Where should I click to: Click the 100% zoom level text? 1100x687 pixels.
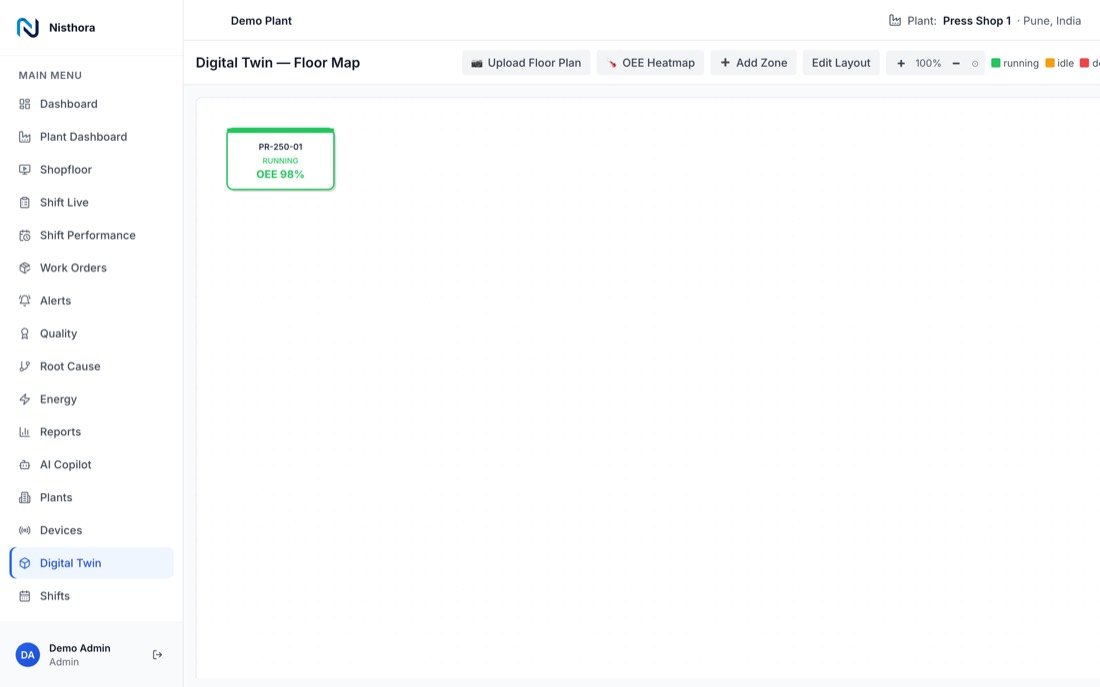pyautogui.click(x=928, y=63)
